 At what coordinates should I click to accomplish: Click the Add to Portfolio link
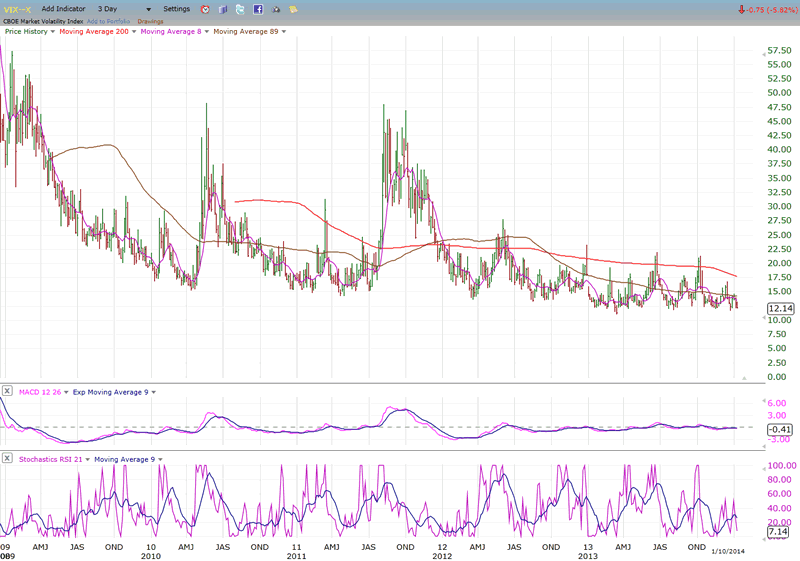coord(110,20)
